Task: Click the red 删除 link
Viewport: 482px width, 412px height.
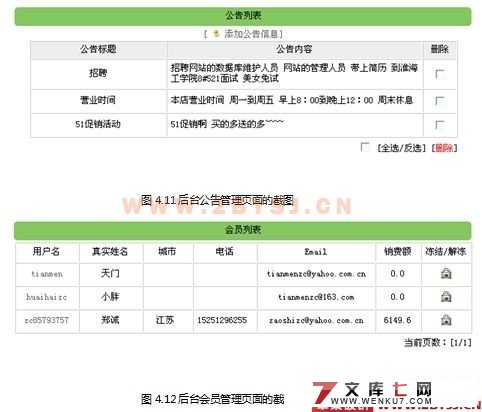Action: (x=444, y=148)
